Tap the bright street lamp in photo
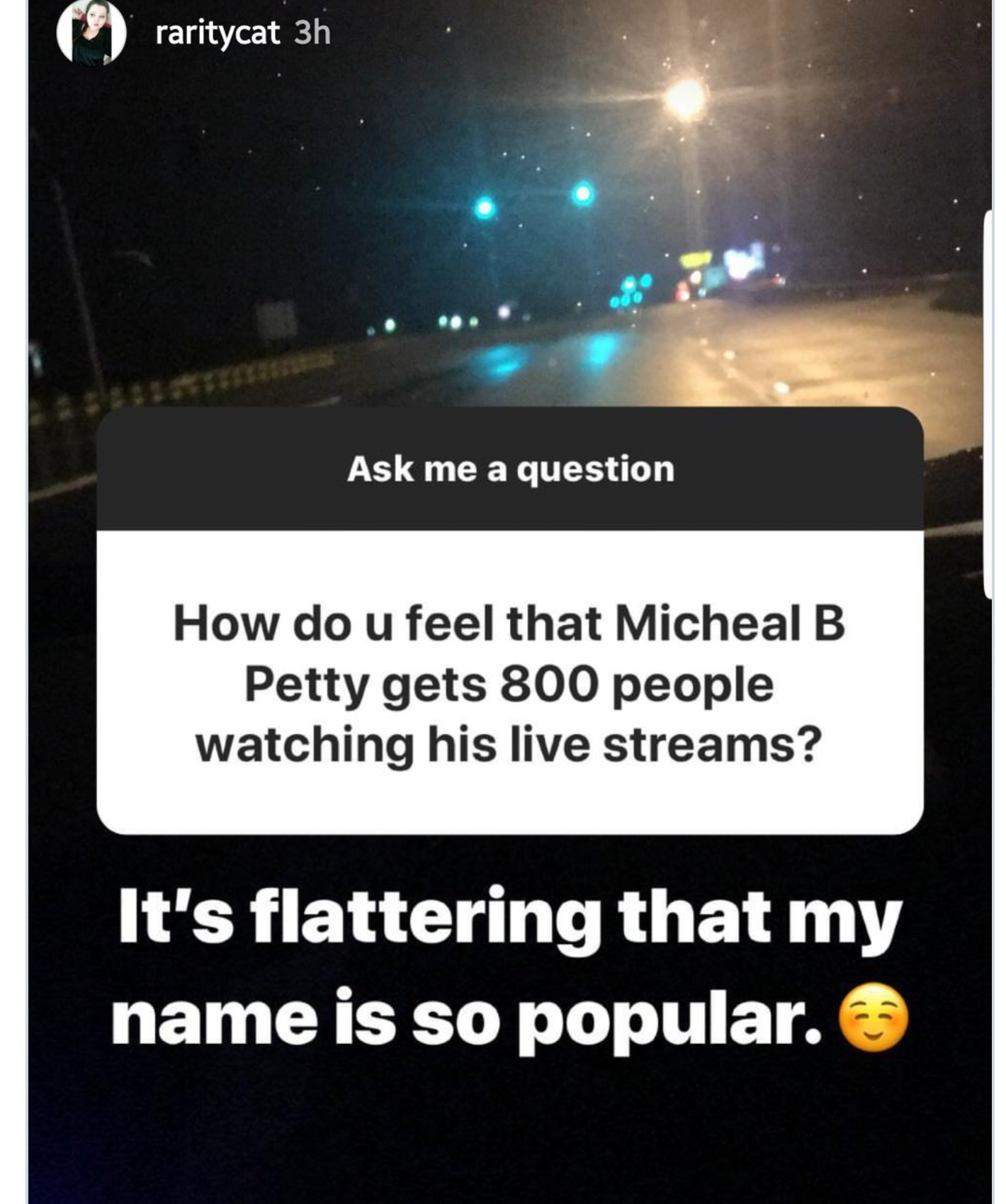 click(686, 99)
